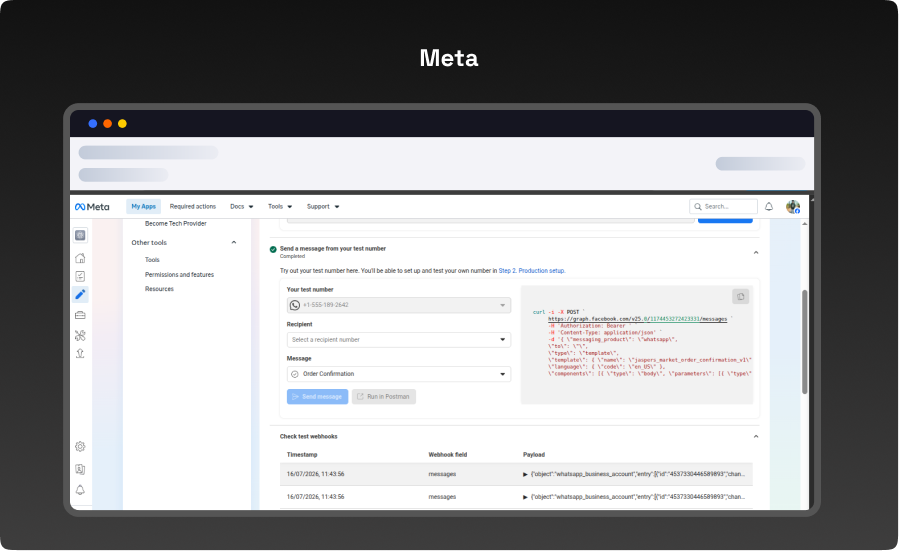The image size is (899, 551).
Task: Switch to My Apps tab
Action: click(x=143, y=206)
